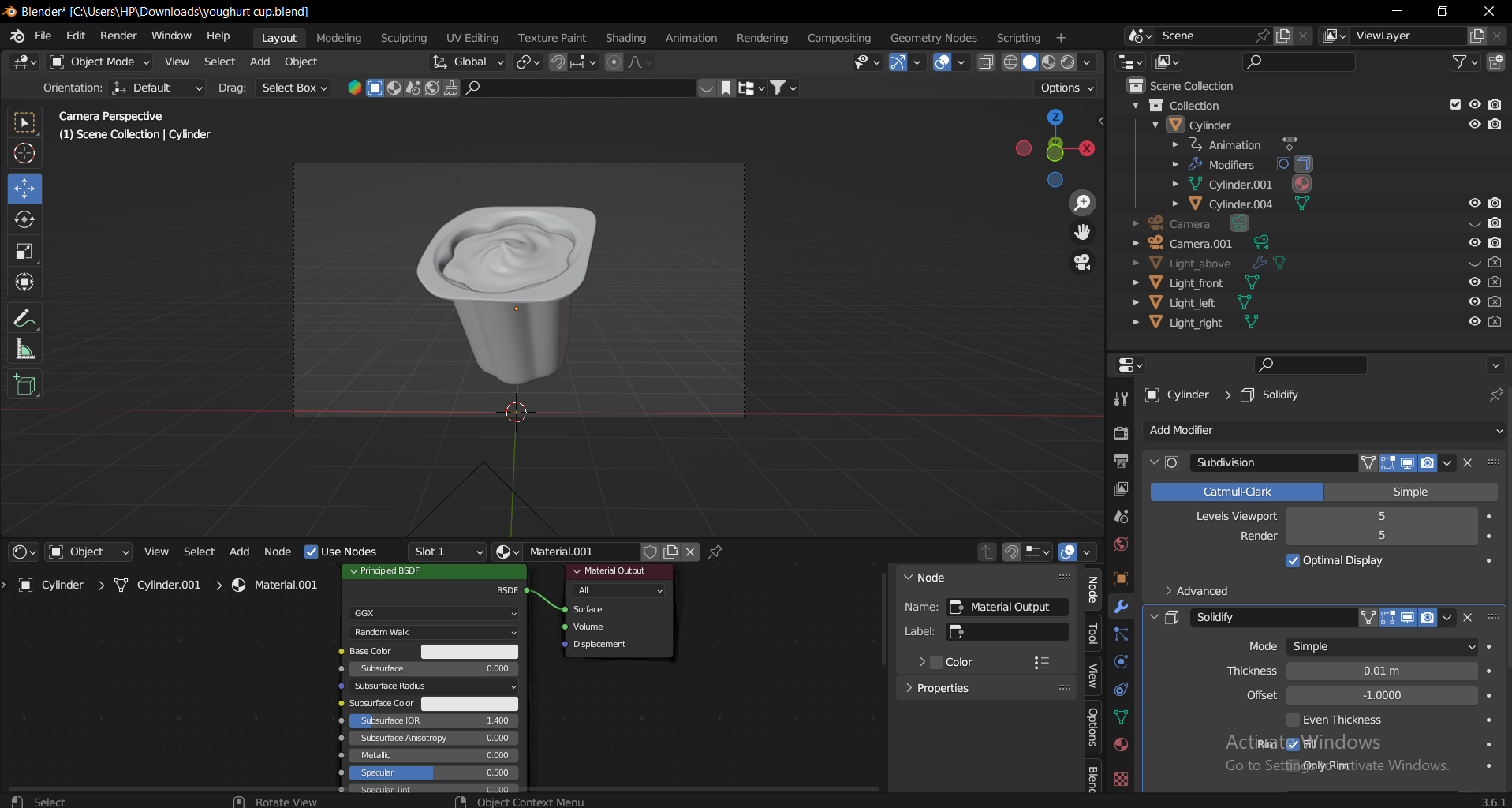Open the Add Modifier dropdown

point(1323,430)
